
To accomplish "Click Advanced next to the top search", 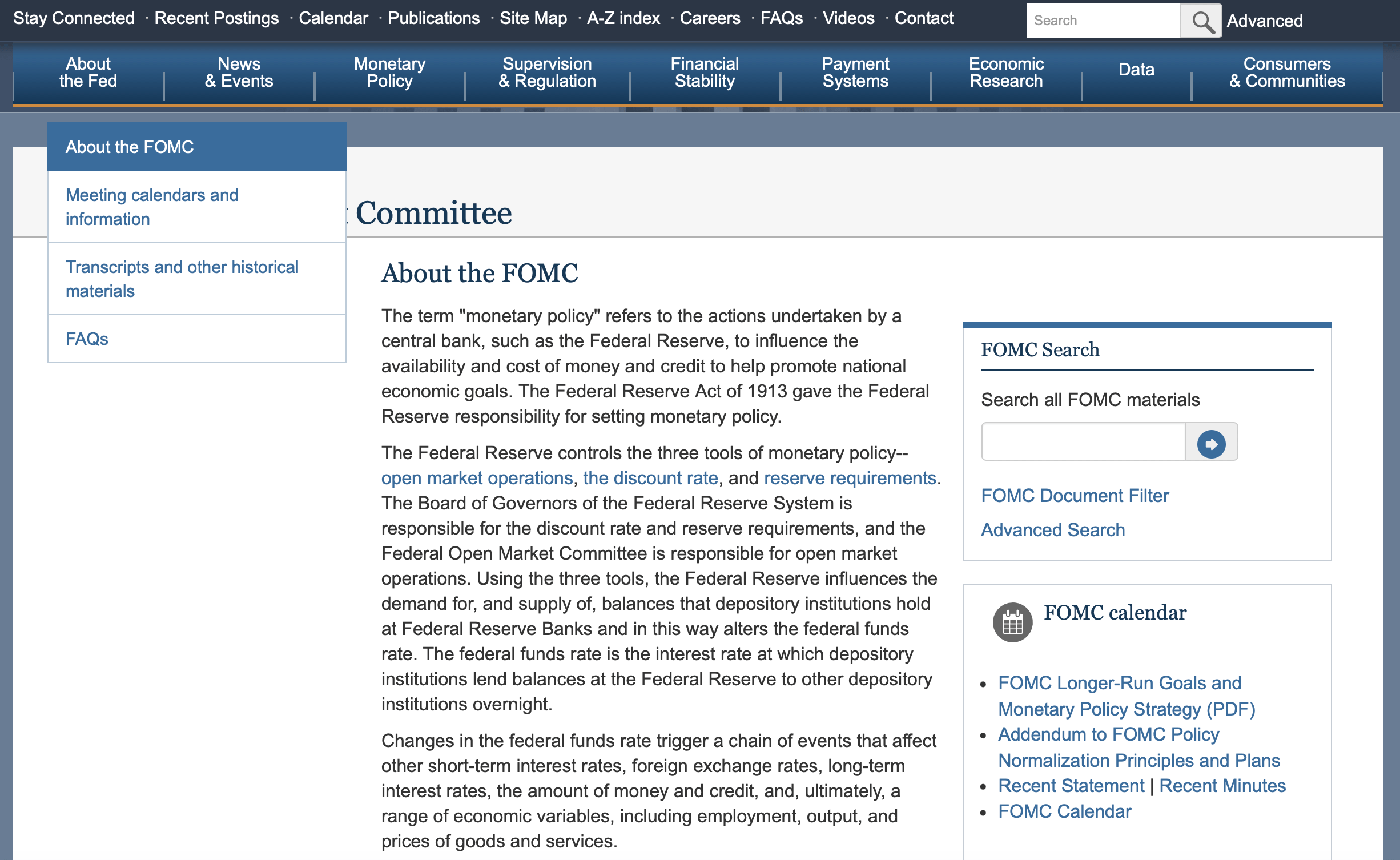I will (x=1264, y=21).
